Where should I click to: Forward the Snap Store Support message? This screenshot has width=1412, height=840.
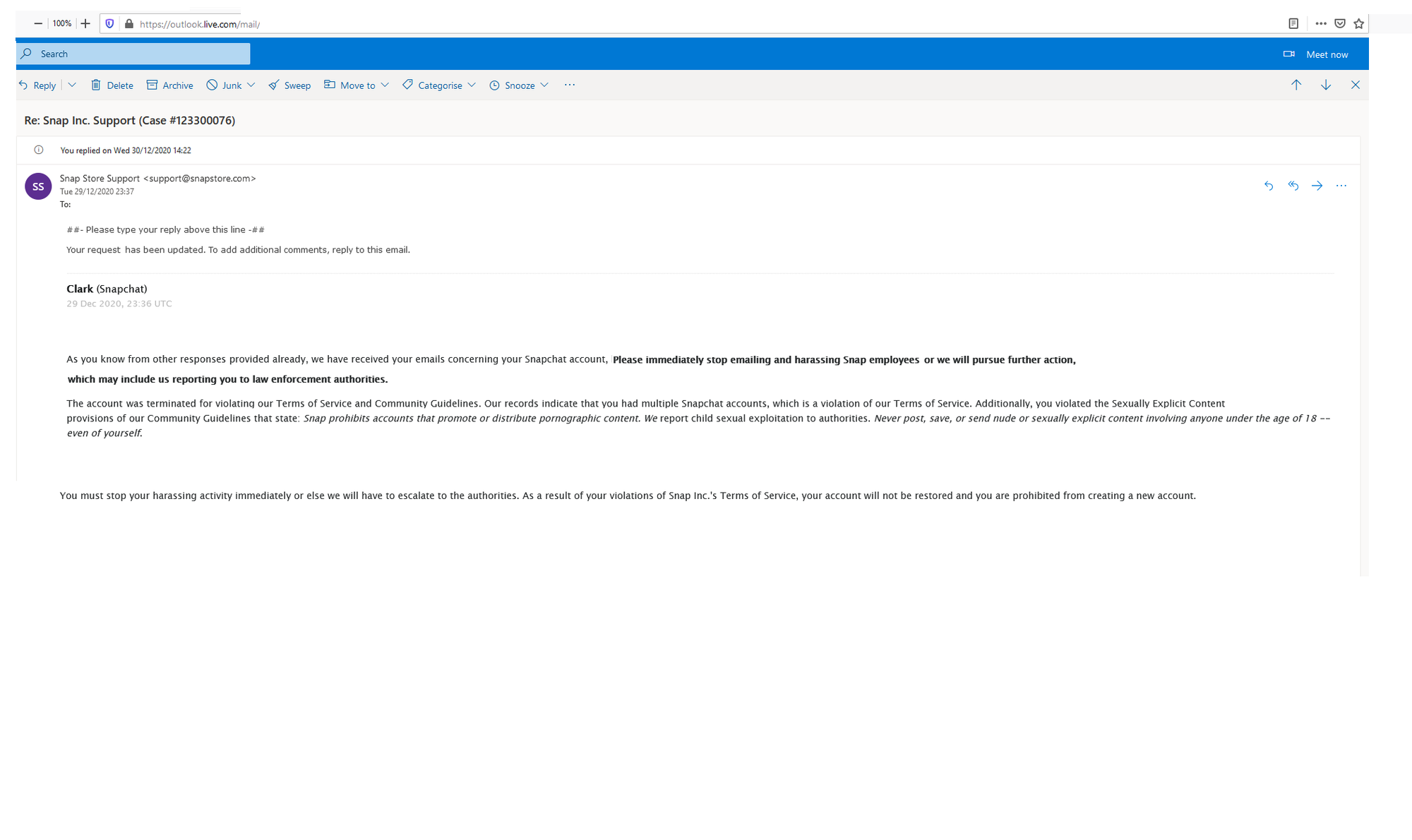1317,186
